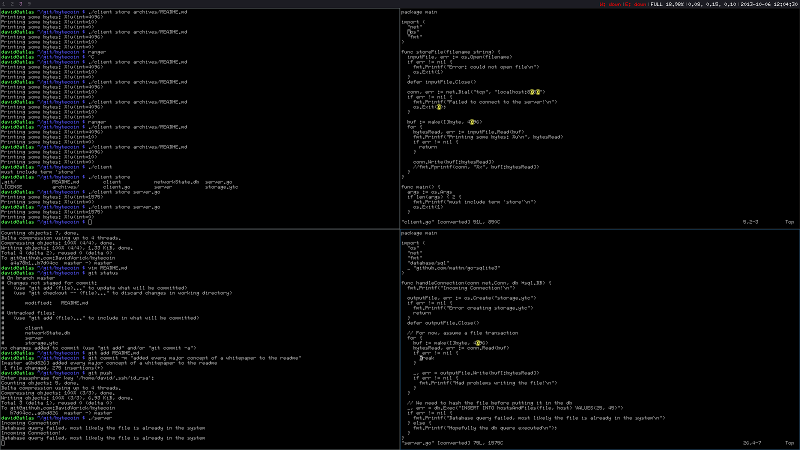Click 'defer inputFile.Close()' line

tap(441, 82)
